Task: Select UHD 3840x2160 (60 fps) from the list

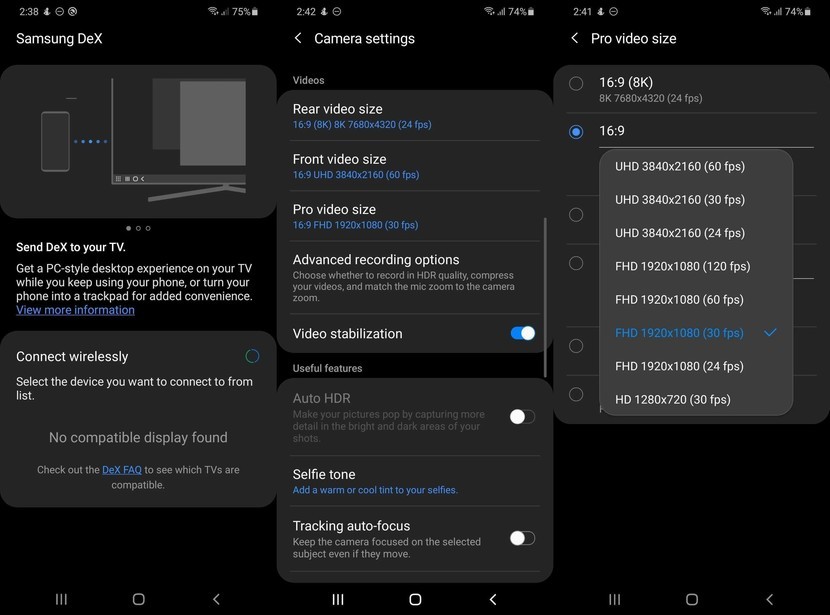Action: (680, 166)
